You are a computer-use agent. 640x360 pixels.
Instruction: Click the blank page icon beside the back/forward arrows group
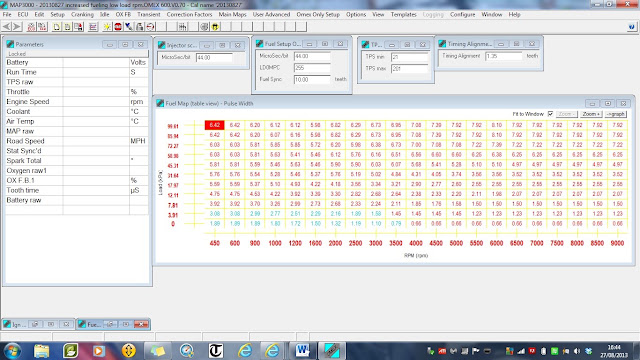point(57,27)
